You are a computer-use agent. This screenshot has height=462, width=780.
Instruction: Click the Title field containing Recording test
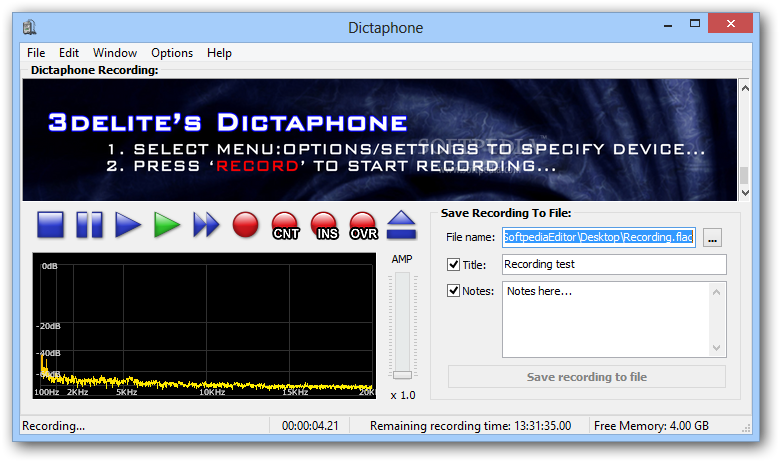pos(614,265)
